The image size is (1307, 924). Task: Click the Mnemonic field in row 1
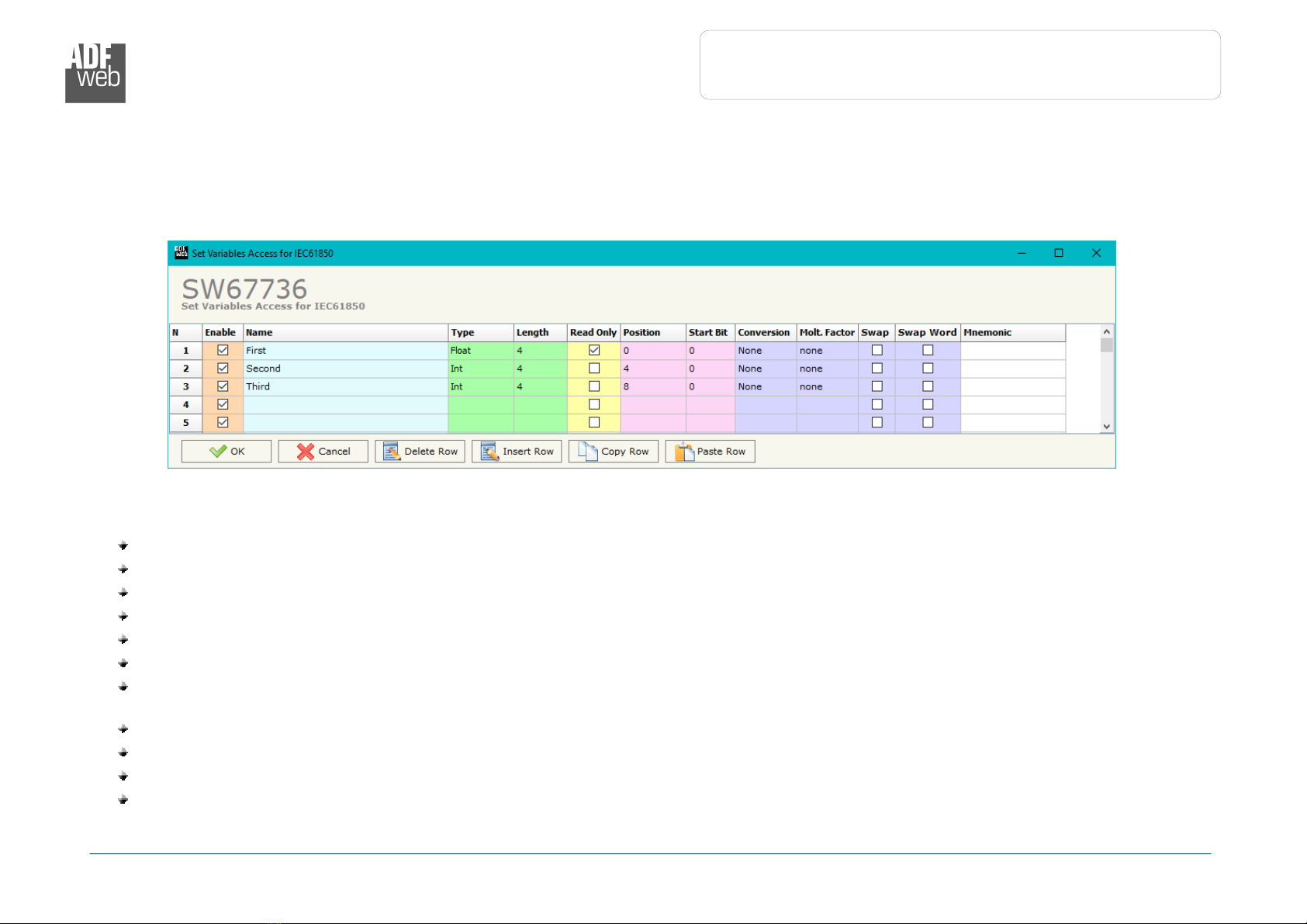click(1013, 351)
